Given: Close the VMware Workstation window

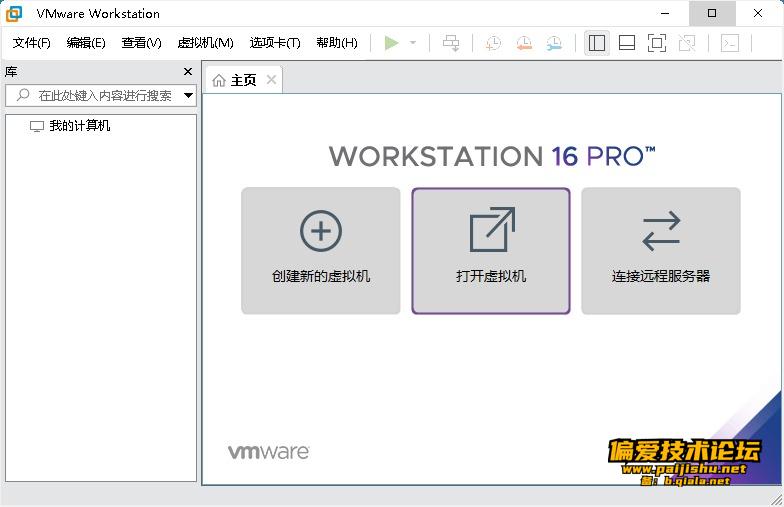Looking at the screenshot, I should pos(758,14).
